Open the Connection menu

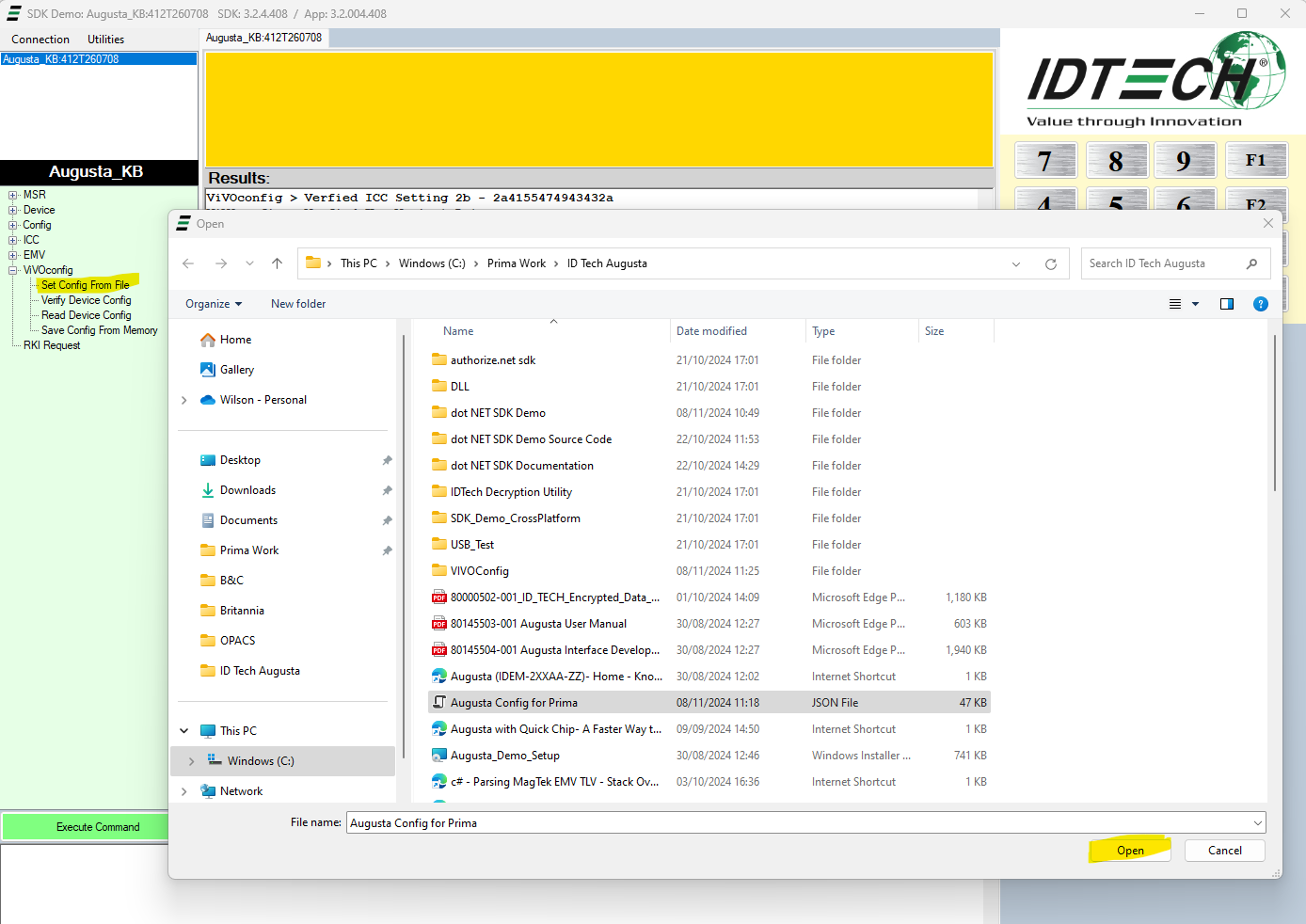[40, 40]
